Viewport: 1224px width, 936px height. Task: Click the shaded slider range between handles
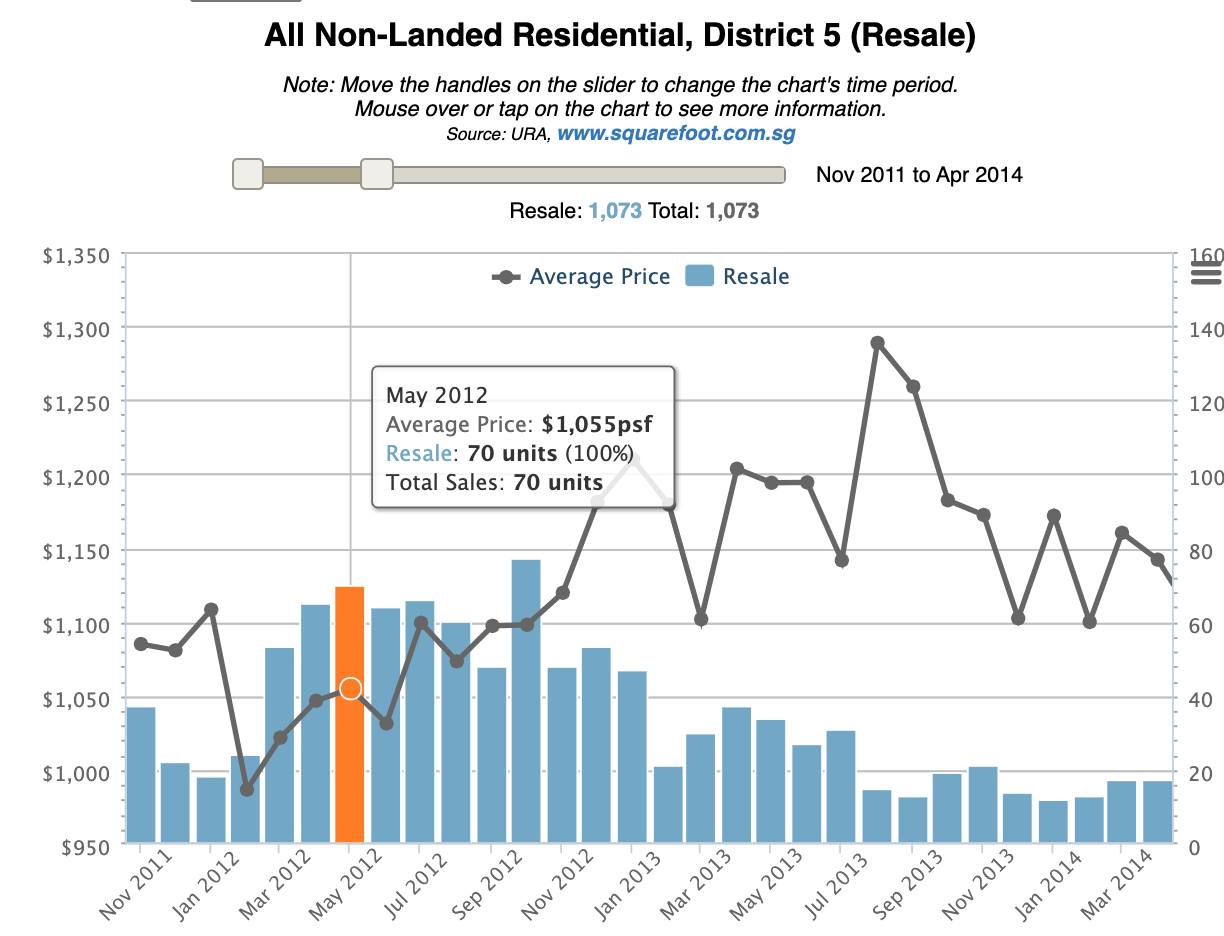click(x=312, y=175)
